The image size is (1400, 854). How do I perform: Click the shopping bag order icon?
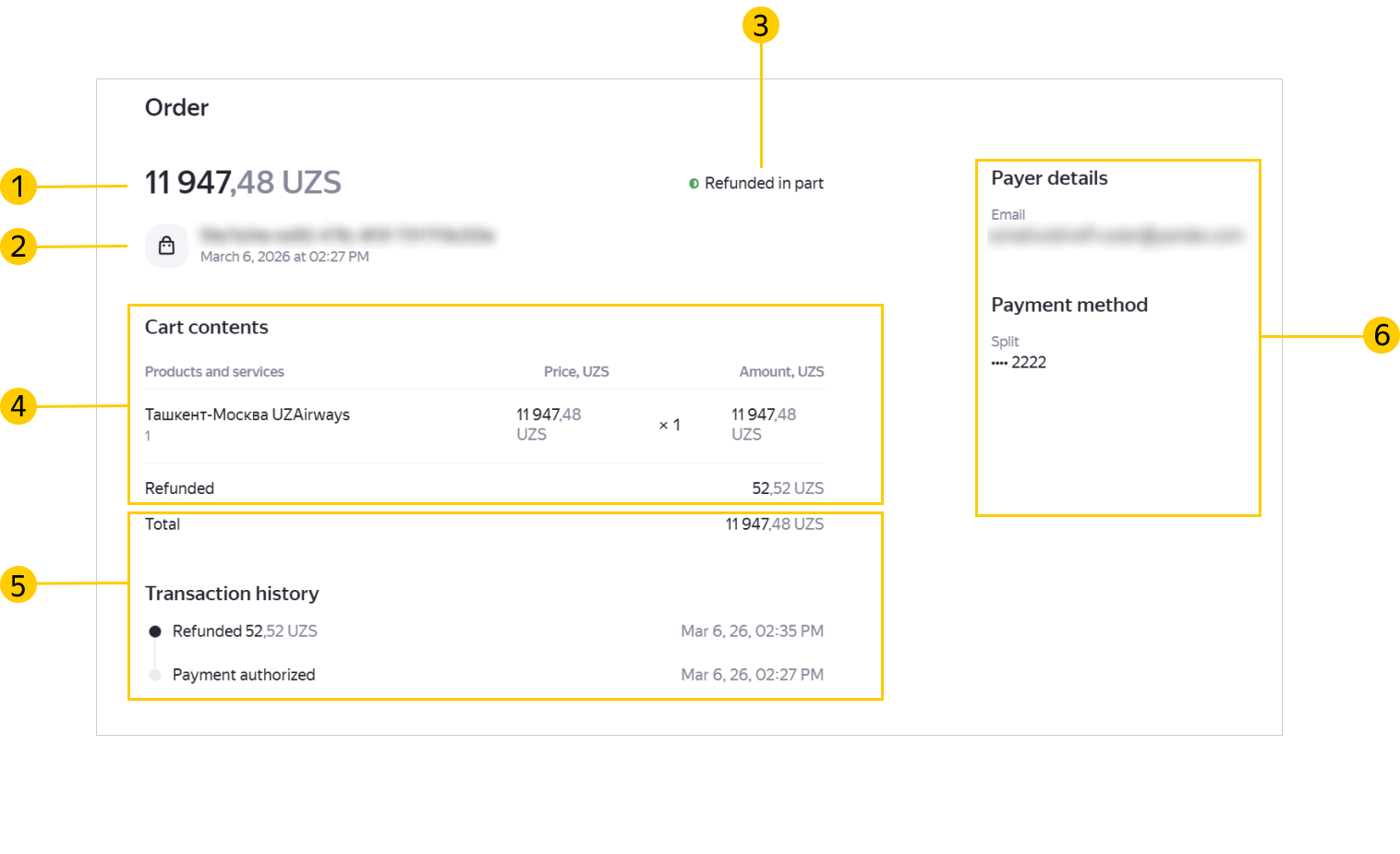[166, 246]
